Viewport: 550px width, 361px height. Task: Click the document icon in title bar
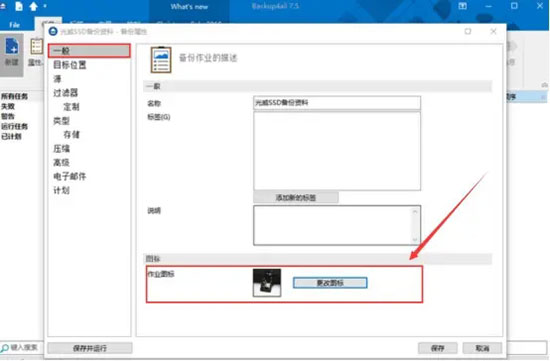19,6
